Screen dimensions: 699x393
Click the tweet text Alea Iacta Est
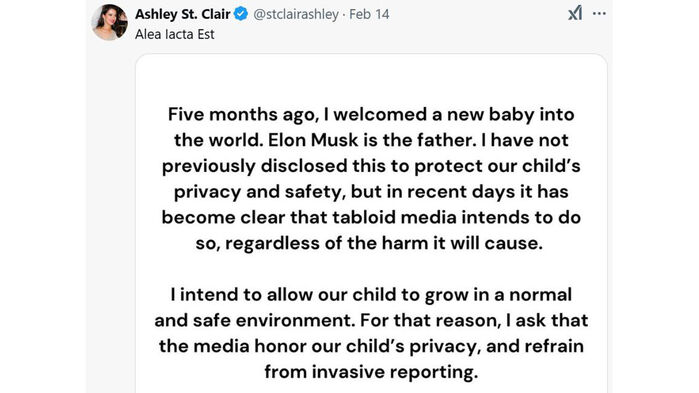pos(175,34)
